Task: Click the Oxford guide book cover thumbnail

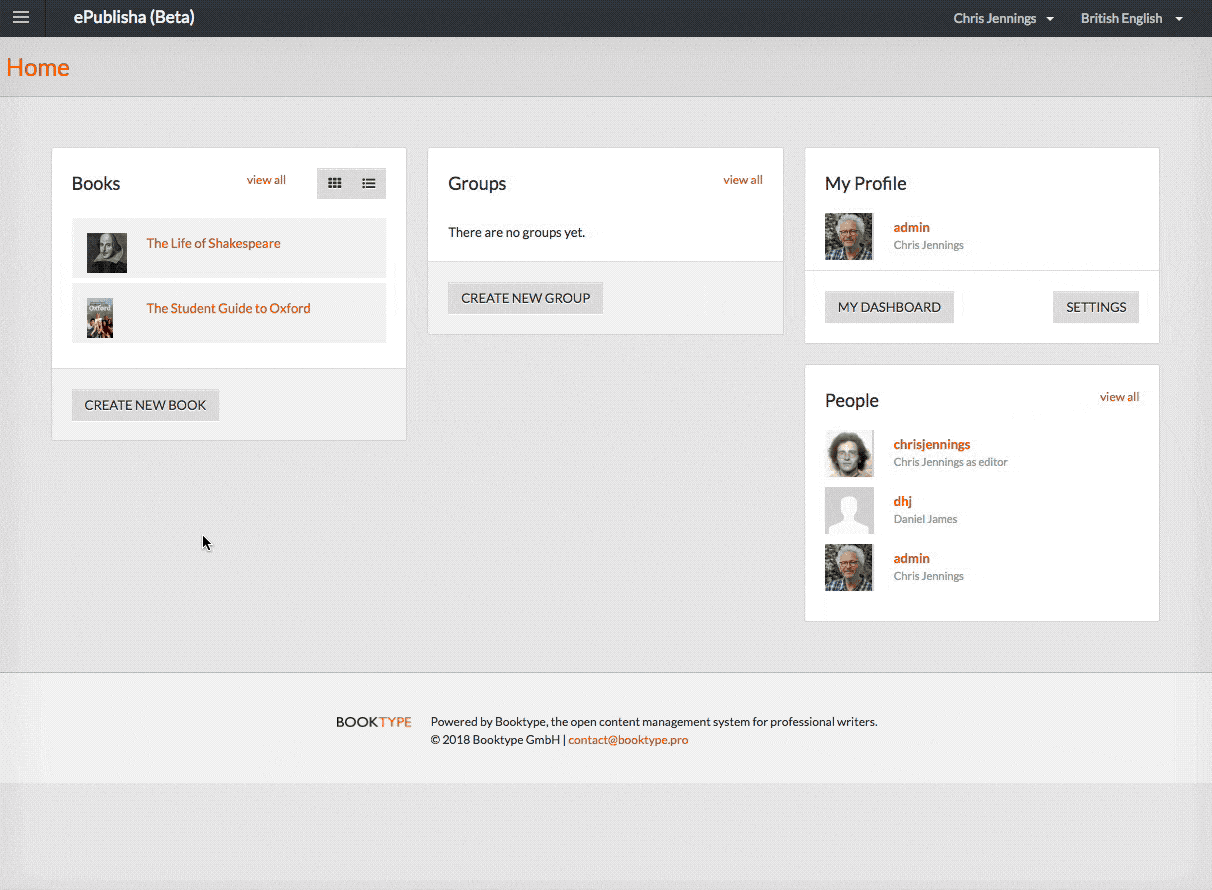Action: [x=100, y=318]
